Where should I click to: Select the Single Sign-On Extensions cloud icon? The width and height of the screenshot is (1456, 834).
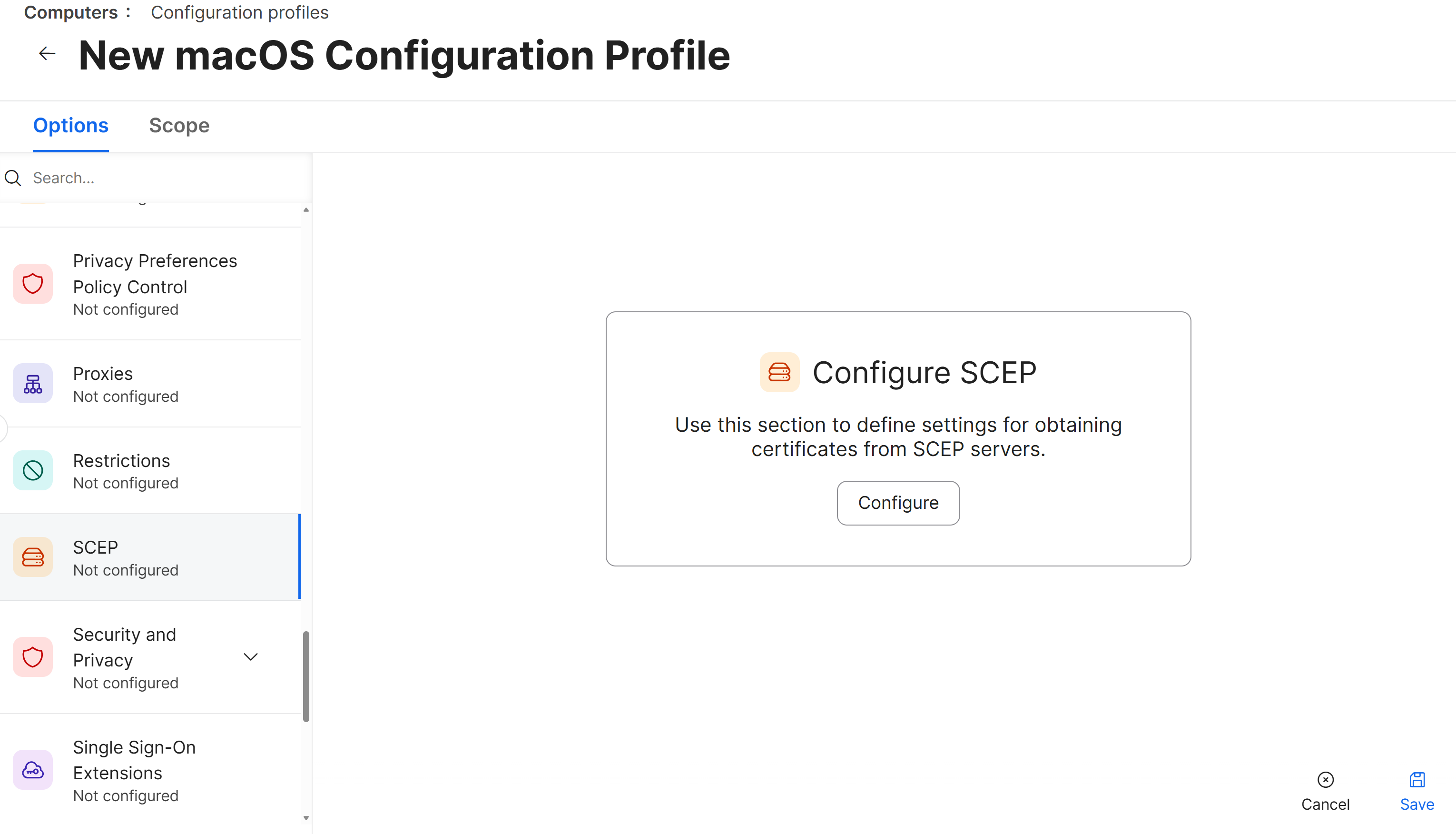[33, 770]
